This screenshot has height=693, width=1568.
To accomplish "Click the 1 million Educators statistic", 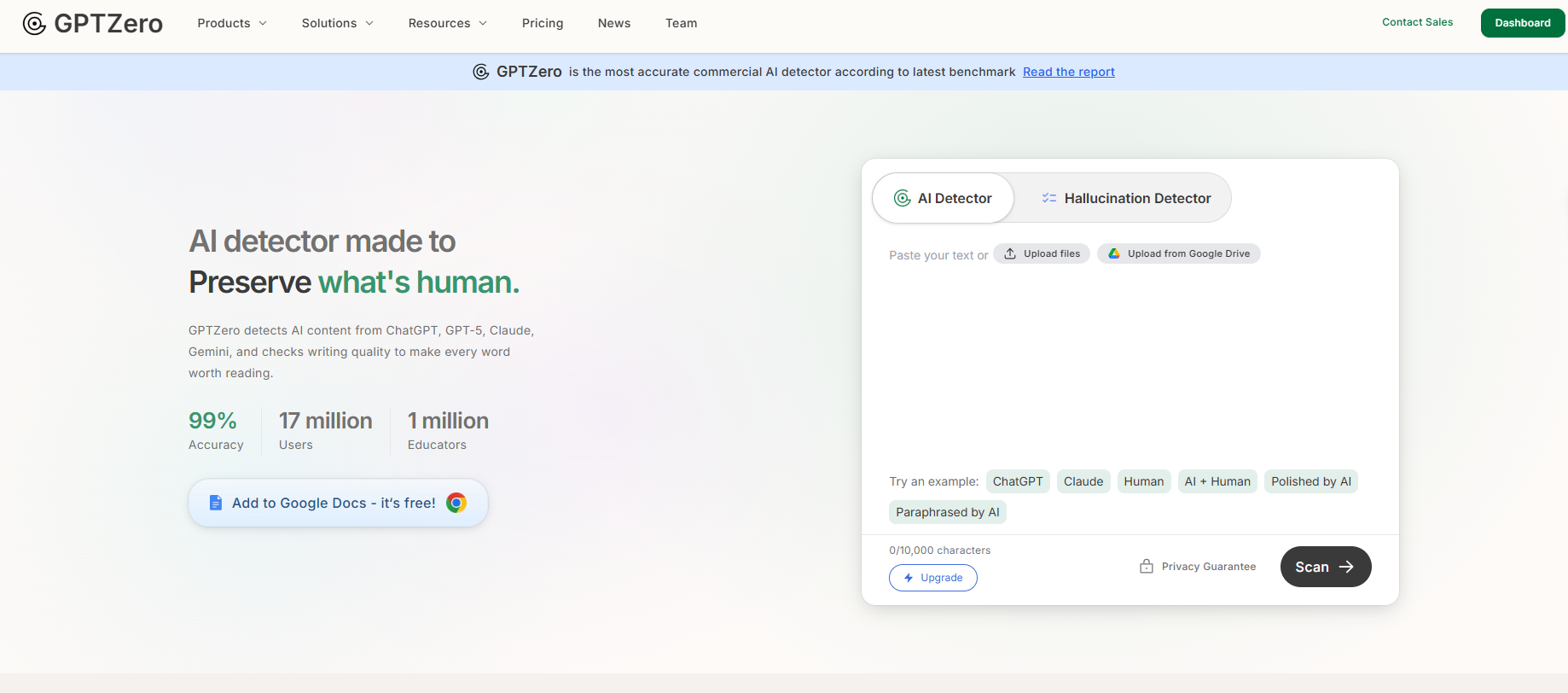I will click(x=448, y=430).
